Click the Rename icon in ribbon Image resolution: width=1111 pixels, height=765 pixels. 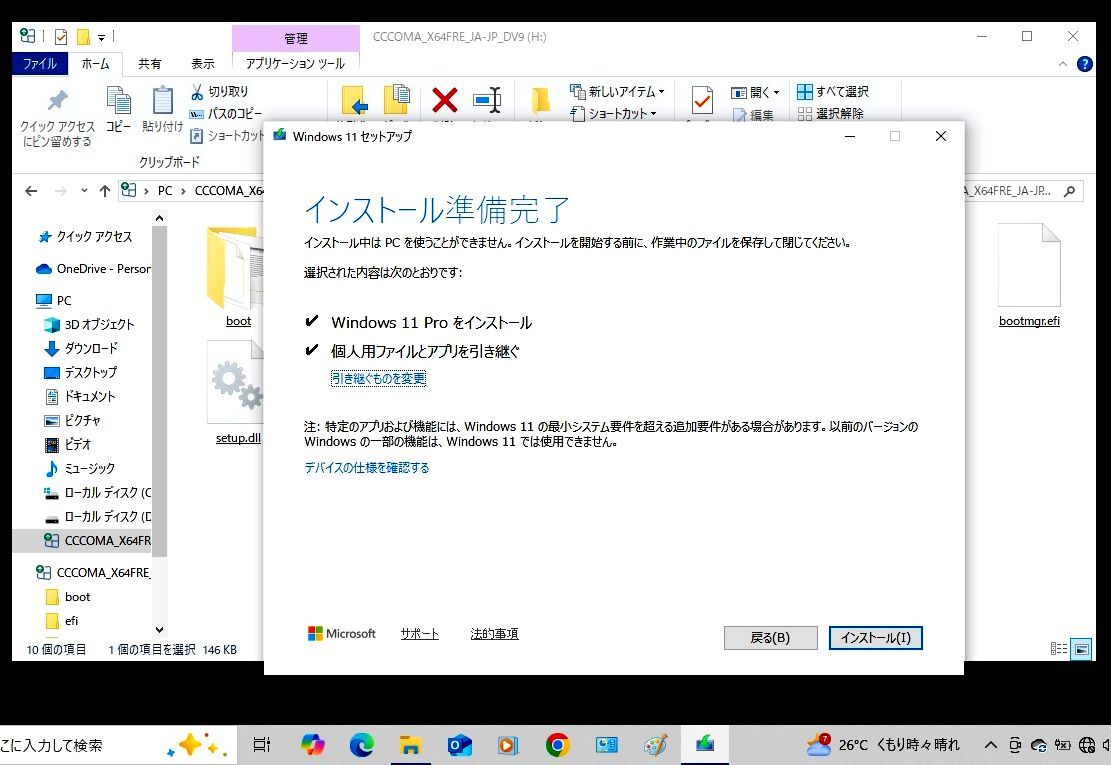[x=487, y=100]
